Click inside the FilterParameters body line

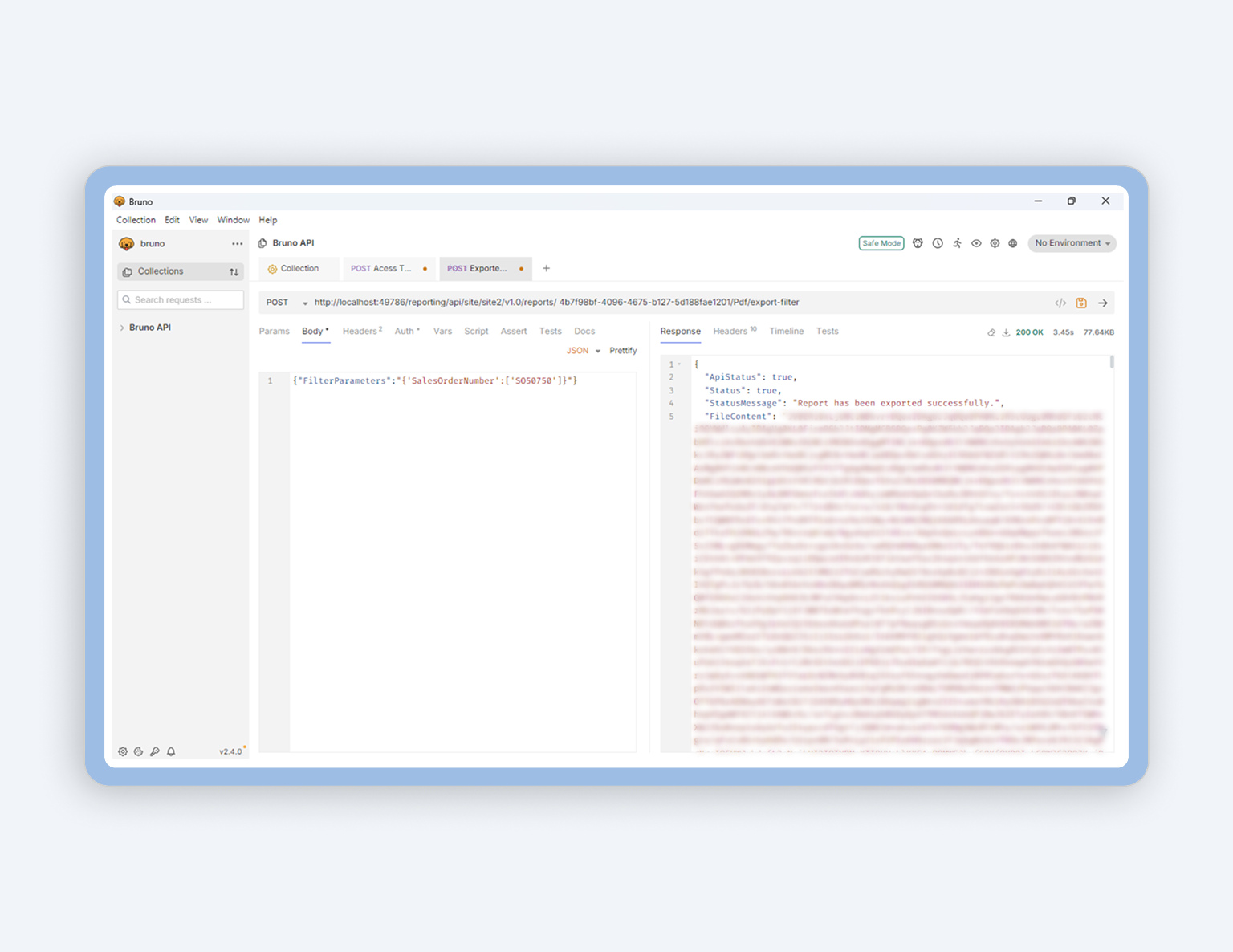click(x=435, y=381)
